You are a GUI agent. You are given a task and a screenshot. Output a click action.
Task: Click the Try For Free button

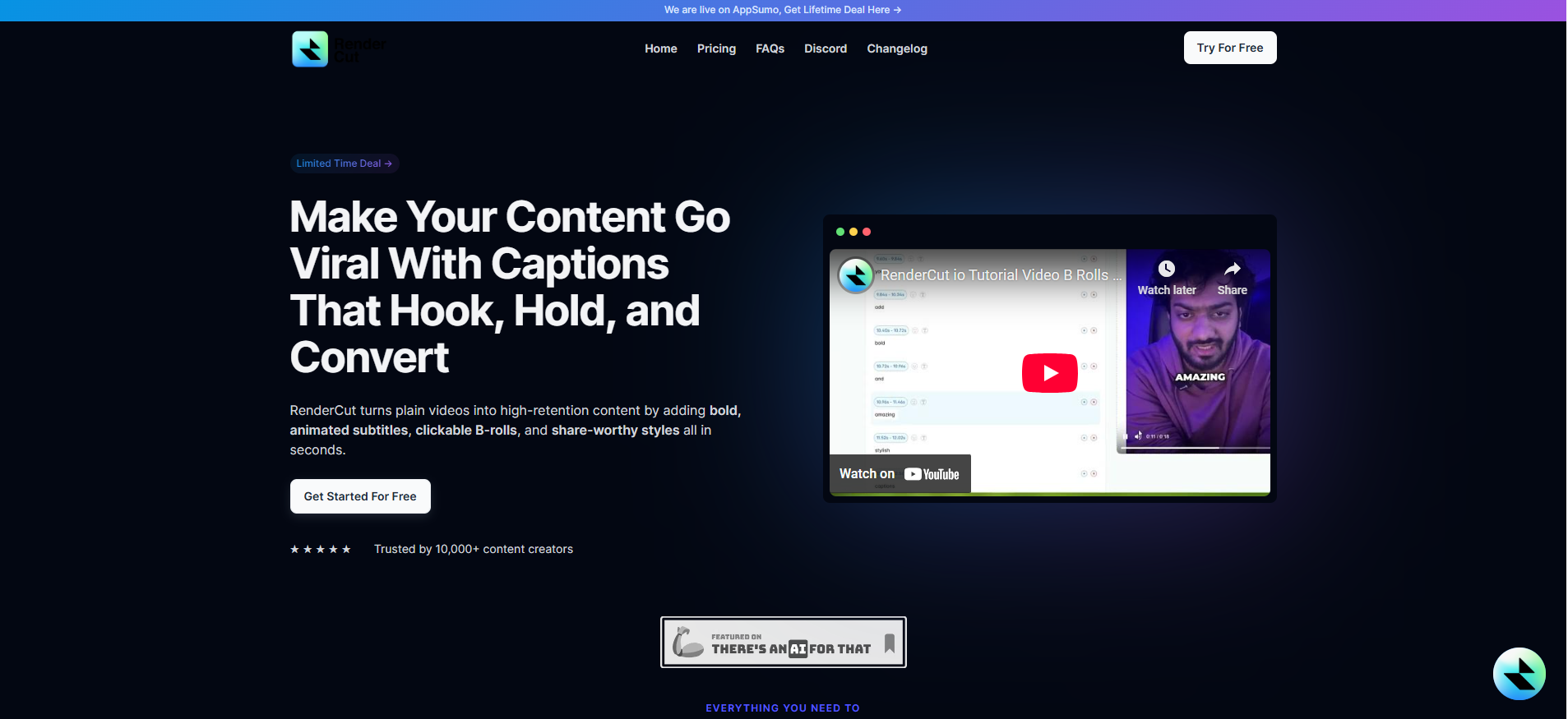(1230, 48)
